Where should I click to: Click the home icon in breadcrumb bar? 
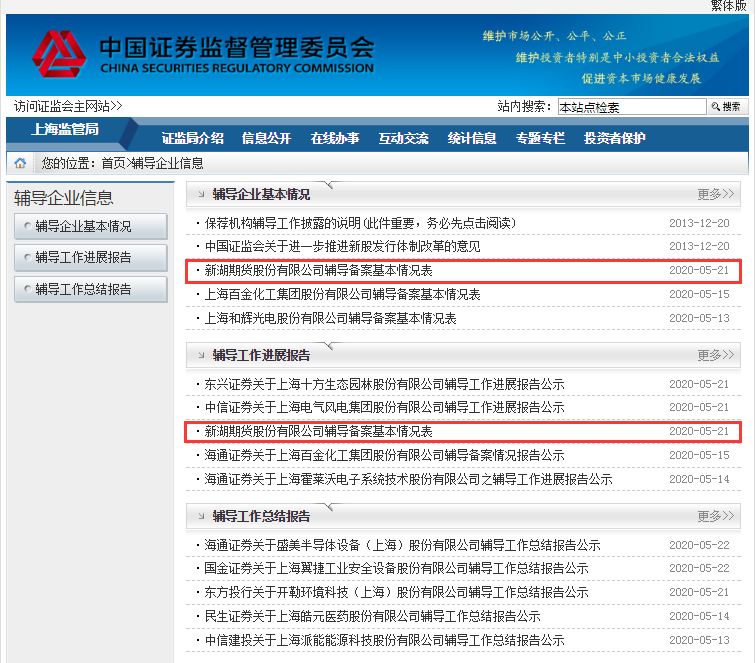click(20, 163)
